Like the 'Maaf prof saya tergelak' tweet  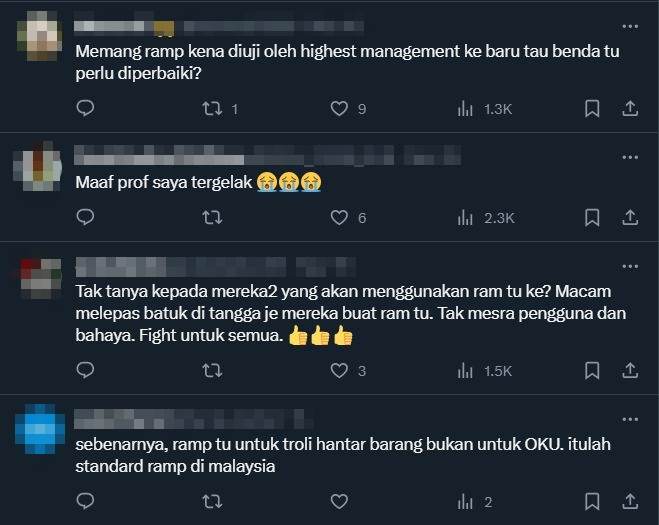[x=339, y=218]
